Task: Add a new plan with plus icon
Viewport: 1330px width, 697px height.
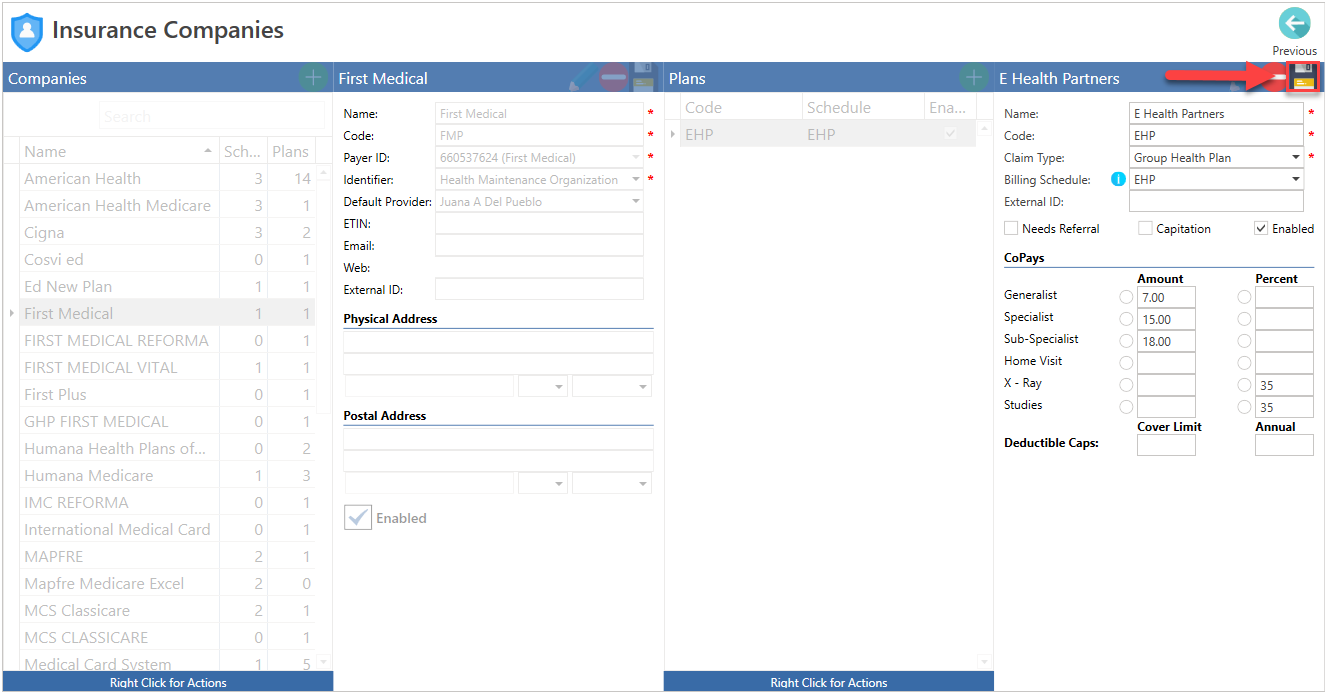Action: pyautogui.click(x=973, y=78)
